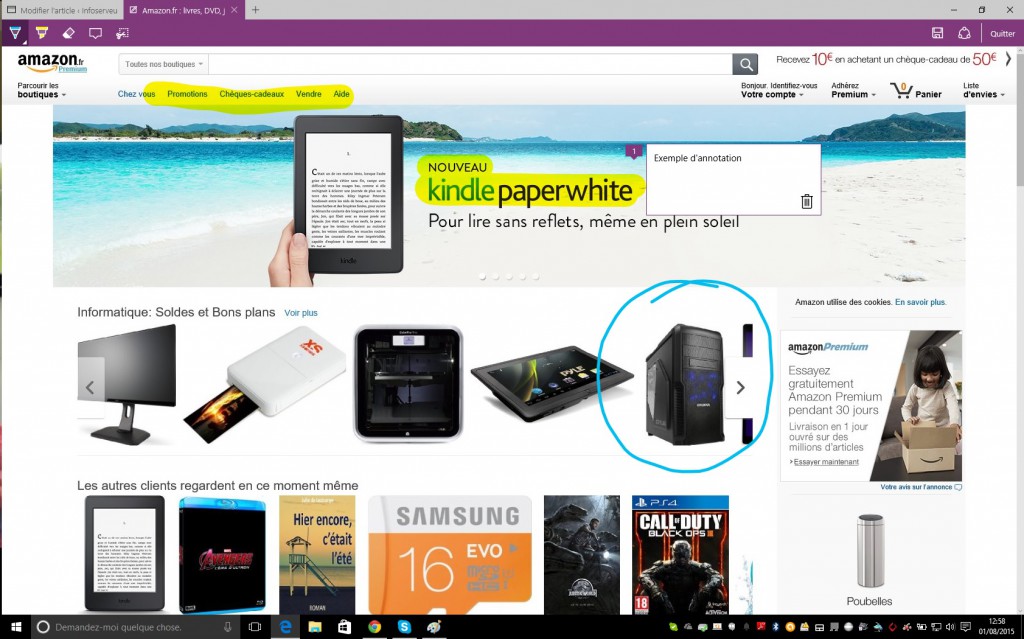Image resolution: width=1024 pixels, height=639 pixels.
Task: Click Voir plus next to Informatique
Action: click(301, 313)
